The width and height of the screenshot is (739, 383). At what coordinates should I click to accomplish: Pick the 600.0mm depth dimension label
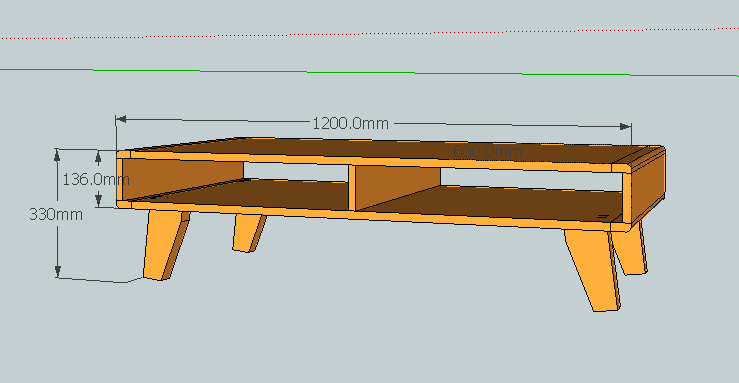click(x=487, y=151)
